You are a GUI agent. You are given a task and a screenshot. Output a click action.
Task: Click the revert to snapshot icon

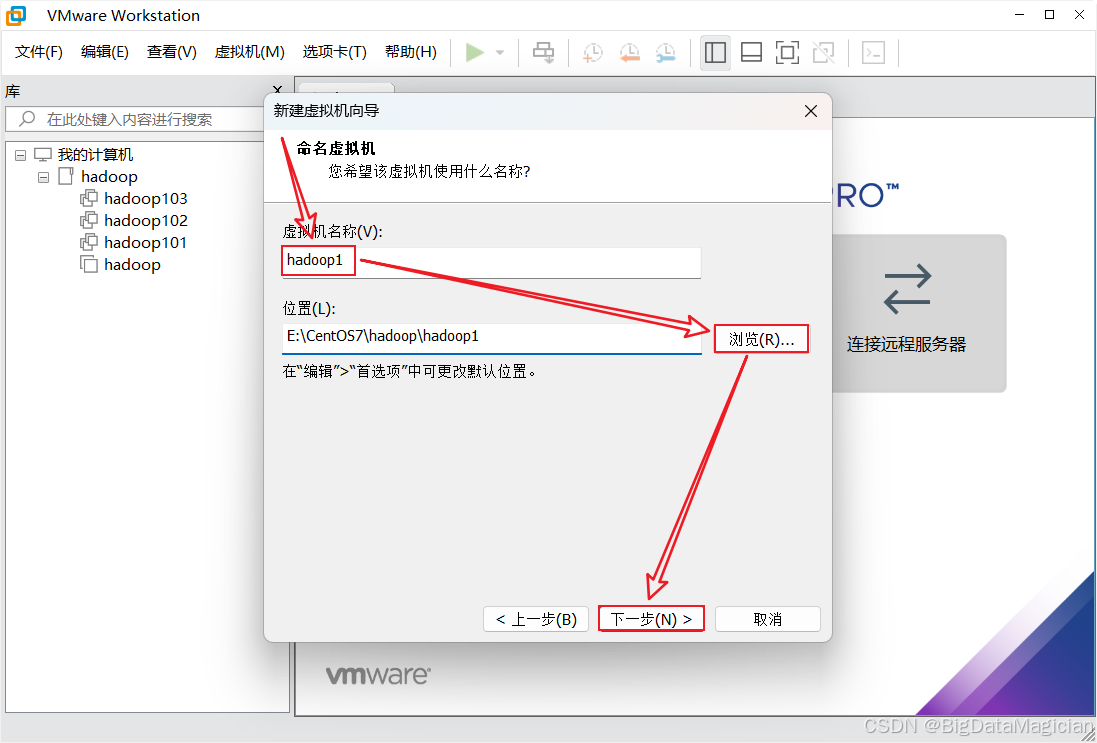coord(630,52)
